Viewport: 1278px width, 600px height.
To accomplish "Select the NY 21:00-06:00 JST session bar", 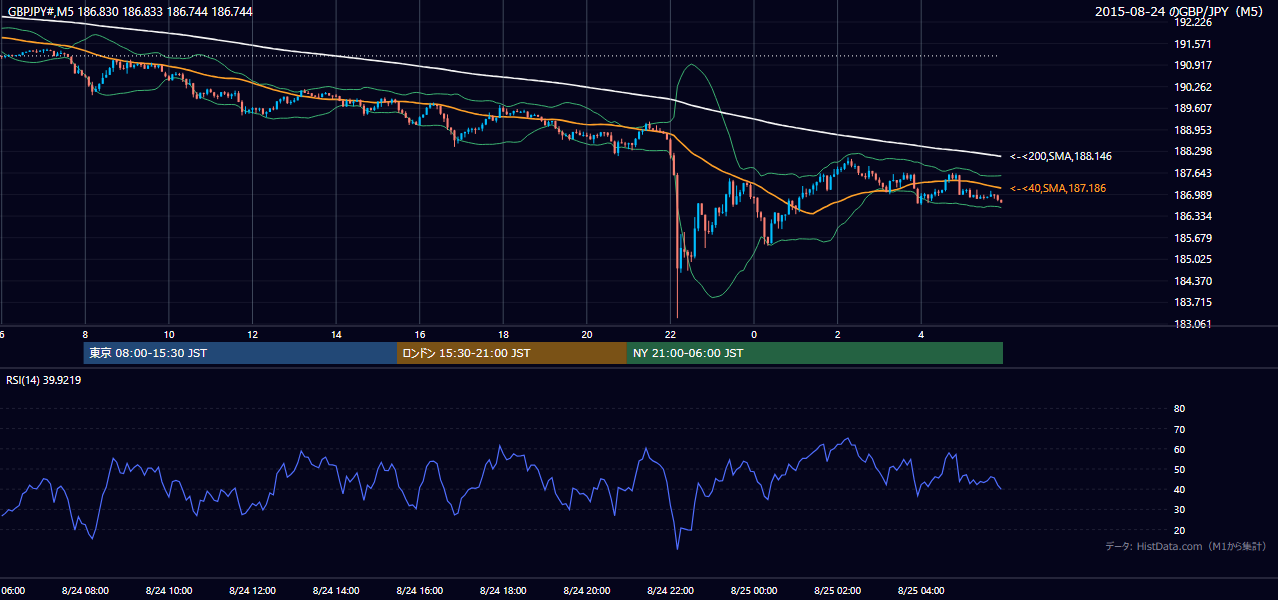I will 815,353.
